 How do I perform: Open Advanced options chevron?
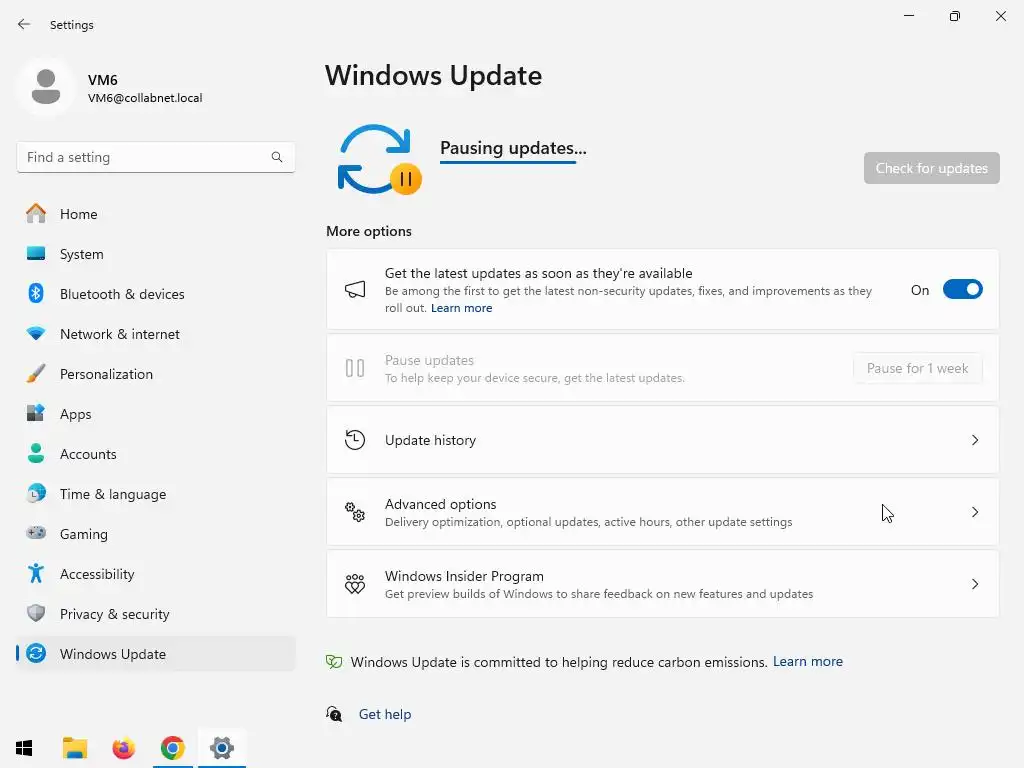pyautogui.click(x=974, y=512)
